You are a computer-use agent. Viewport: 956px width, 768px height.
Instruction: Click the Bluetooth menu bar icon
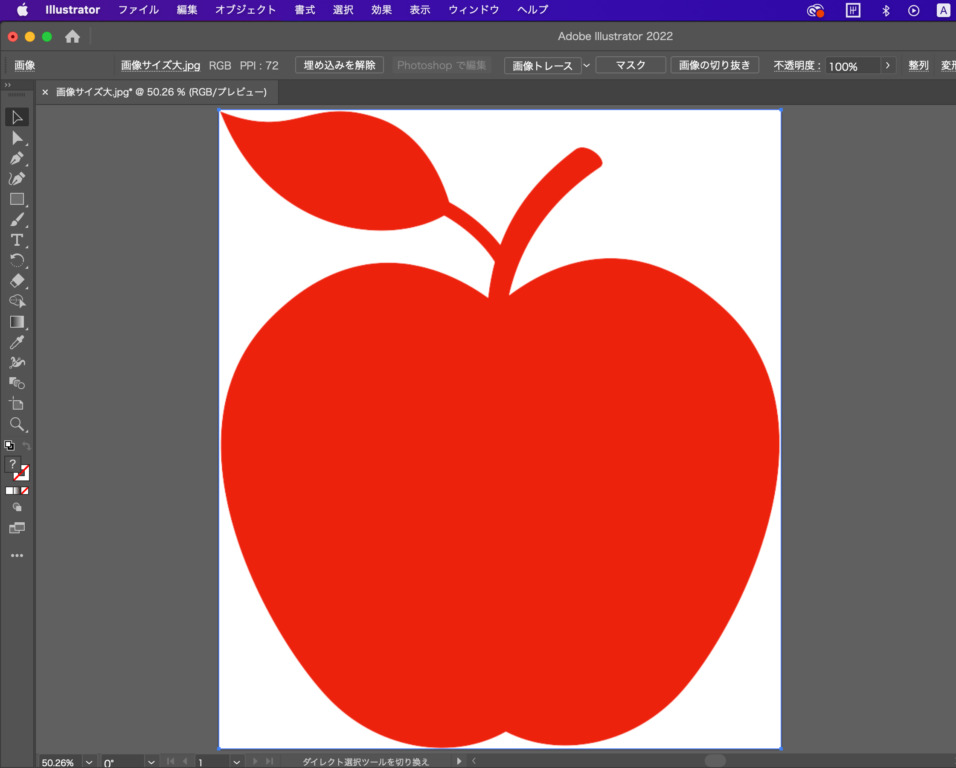886,10
